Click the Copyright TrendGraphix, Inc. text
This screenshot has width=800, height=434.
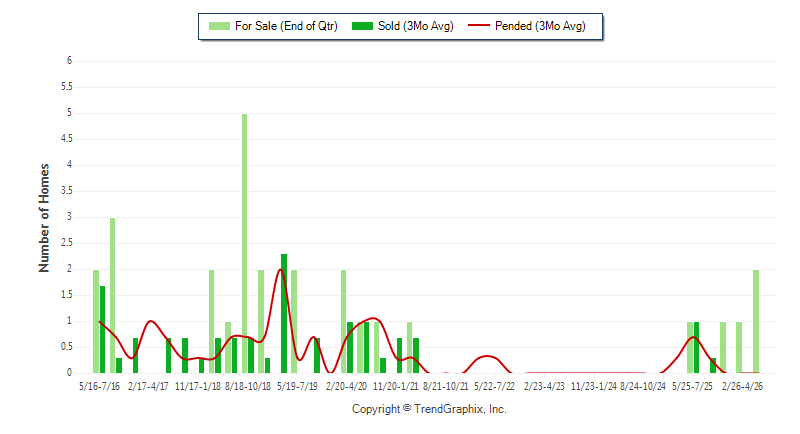point(429,409)
